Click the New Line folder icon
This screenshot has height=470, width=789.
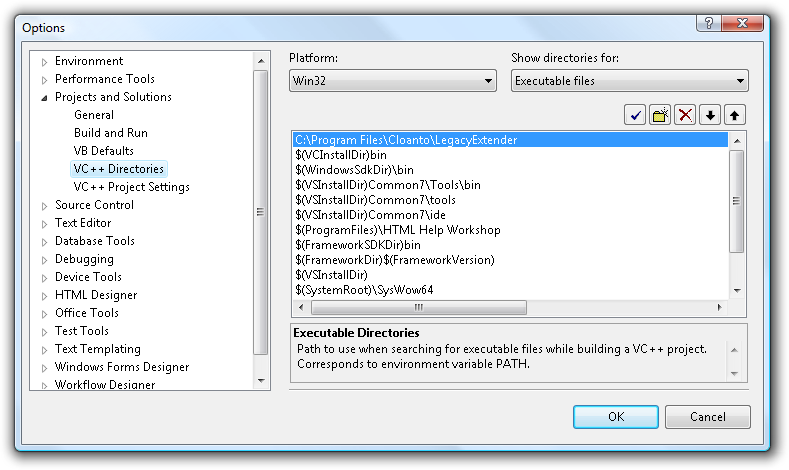coord(660,115)
